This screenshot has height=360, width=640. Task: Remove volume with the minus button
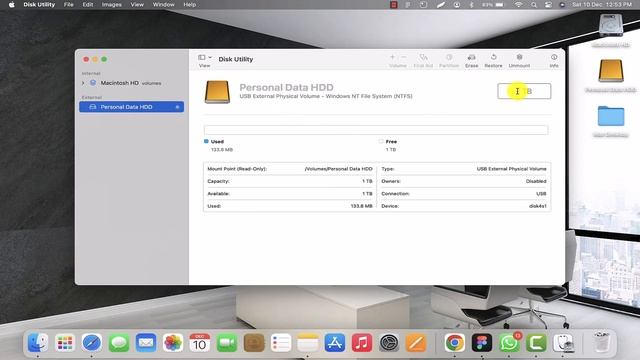404,57
